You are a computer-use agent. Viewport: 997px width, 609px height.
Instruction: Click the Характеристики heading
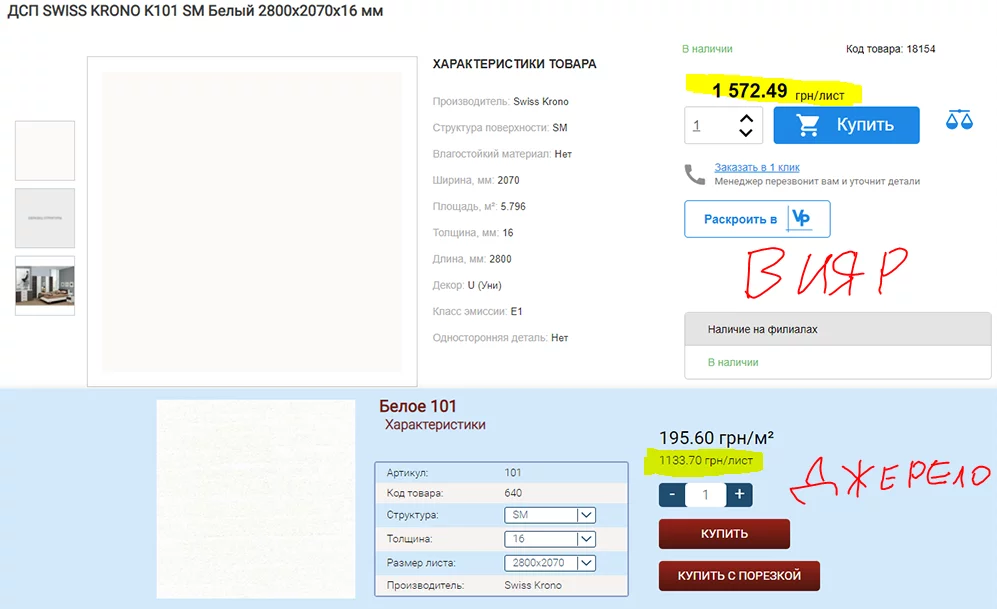pos(435,425)
